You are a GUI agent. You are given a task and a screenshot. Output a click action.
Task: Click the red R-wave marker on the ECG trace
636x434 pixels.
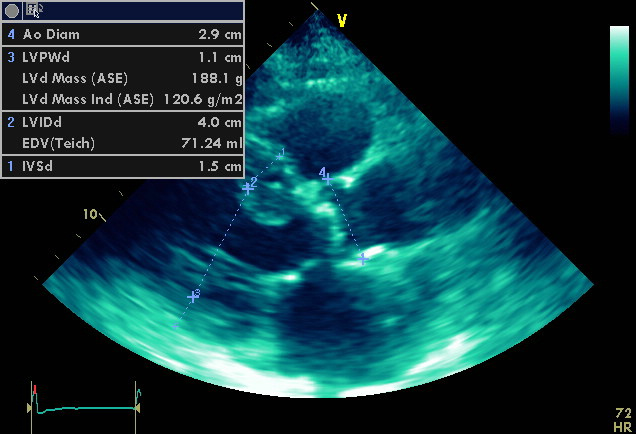(34, 389)
